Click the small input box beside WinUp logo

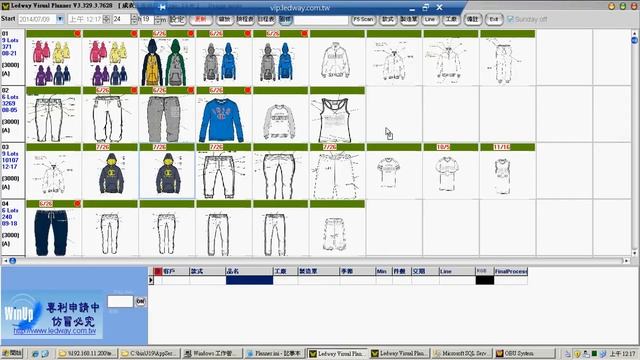pyautogui.click(x=120, y=301)
